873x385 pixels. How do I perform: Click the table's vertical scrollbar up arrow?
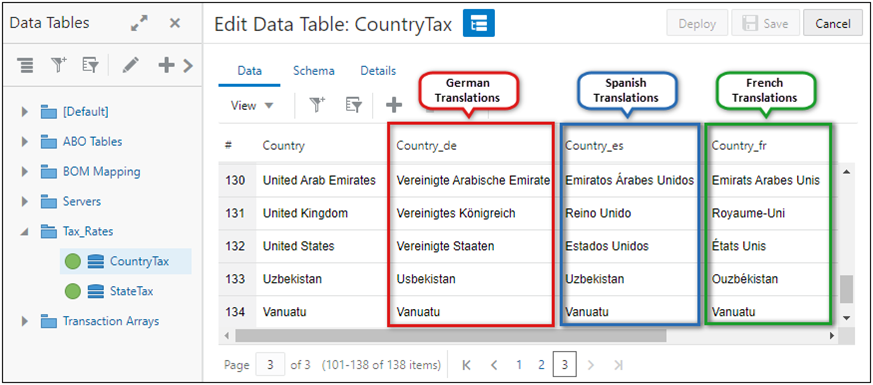coord(847,171)
